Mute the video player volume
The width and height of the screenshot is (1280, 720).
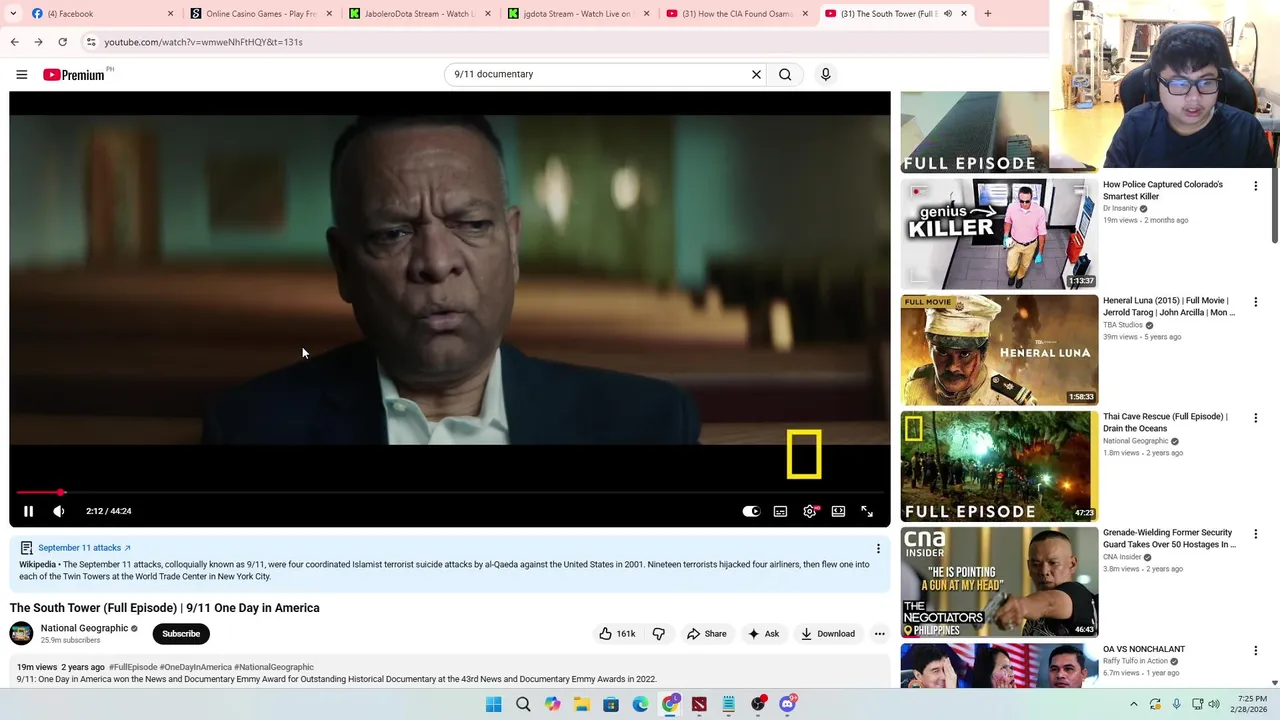pyautogui.click(x=59, y=511)
